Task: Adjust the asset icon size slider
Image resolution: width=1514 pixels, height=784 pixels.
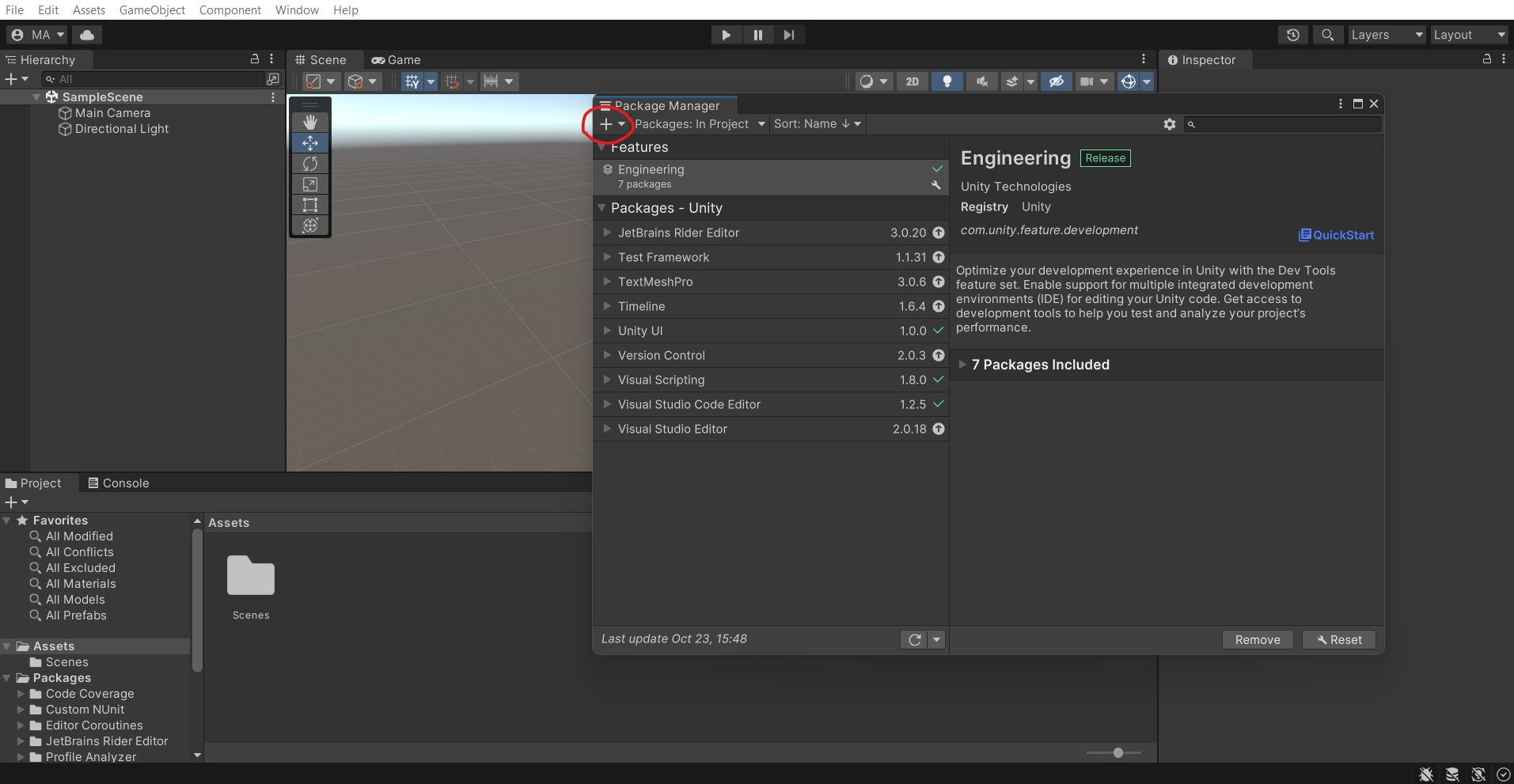Action: (1117, 753)
